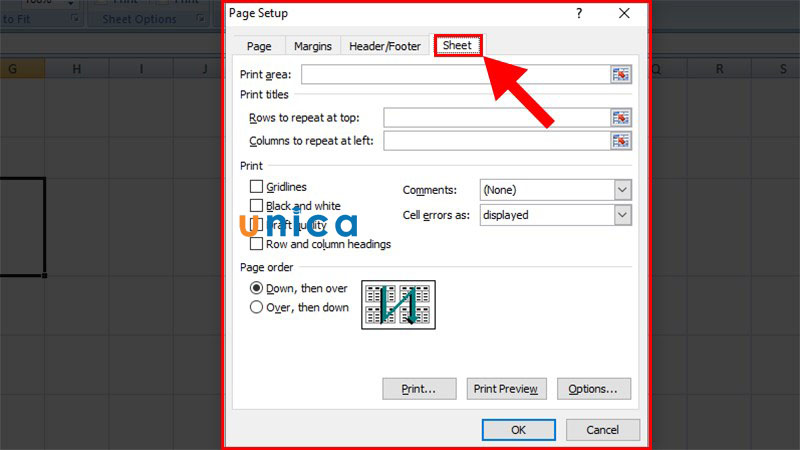800x450 pixels.
Task: Click the Rows to repeat range selector icon
Action: pyautogui.click(x=621, y=118)
